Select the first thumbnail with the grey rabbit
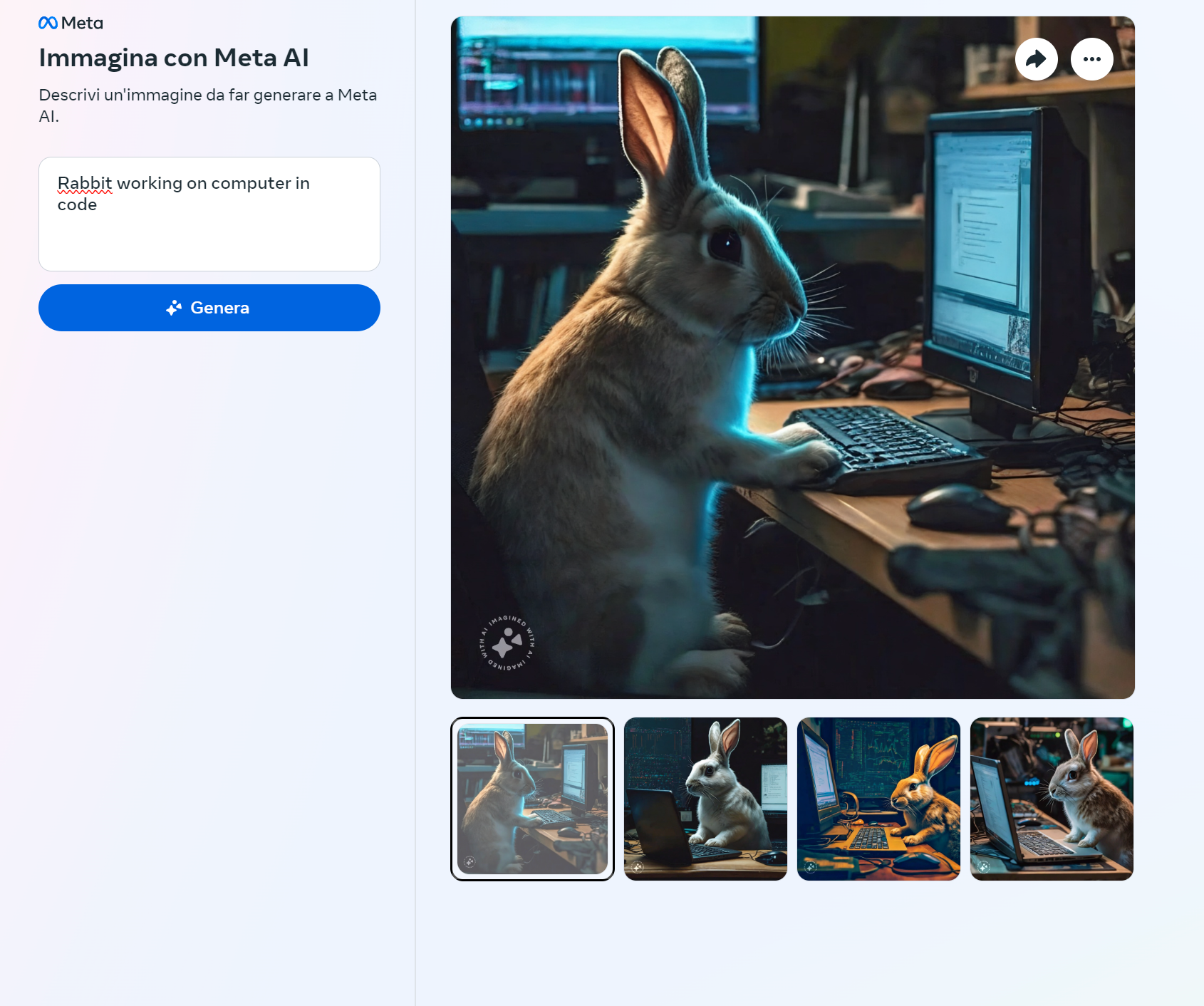1204x1006 pixels. [532, 799]
